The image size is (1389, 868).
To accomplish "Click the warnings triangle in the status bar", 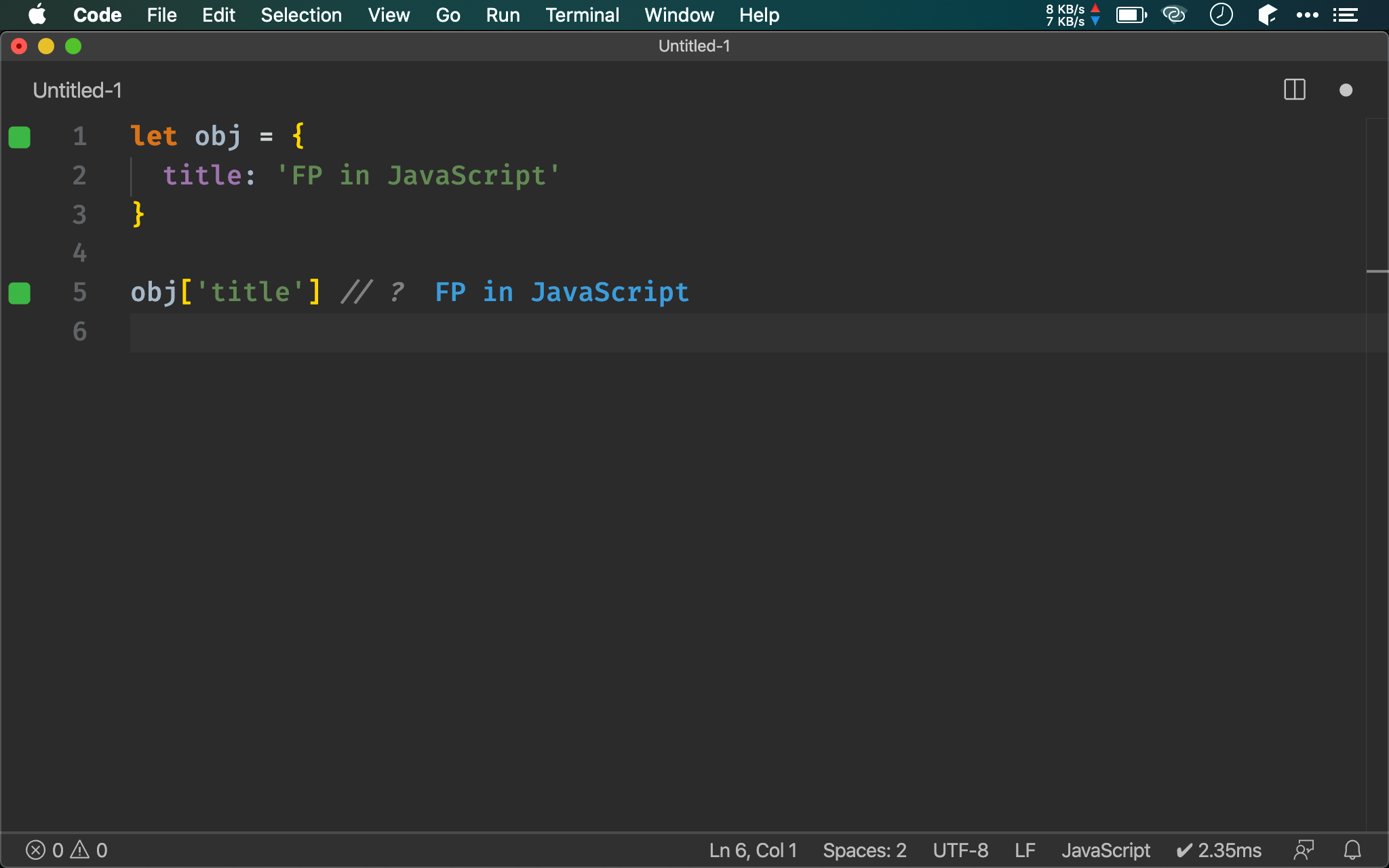I will (80, 850).
